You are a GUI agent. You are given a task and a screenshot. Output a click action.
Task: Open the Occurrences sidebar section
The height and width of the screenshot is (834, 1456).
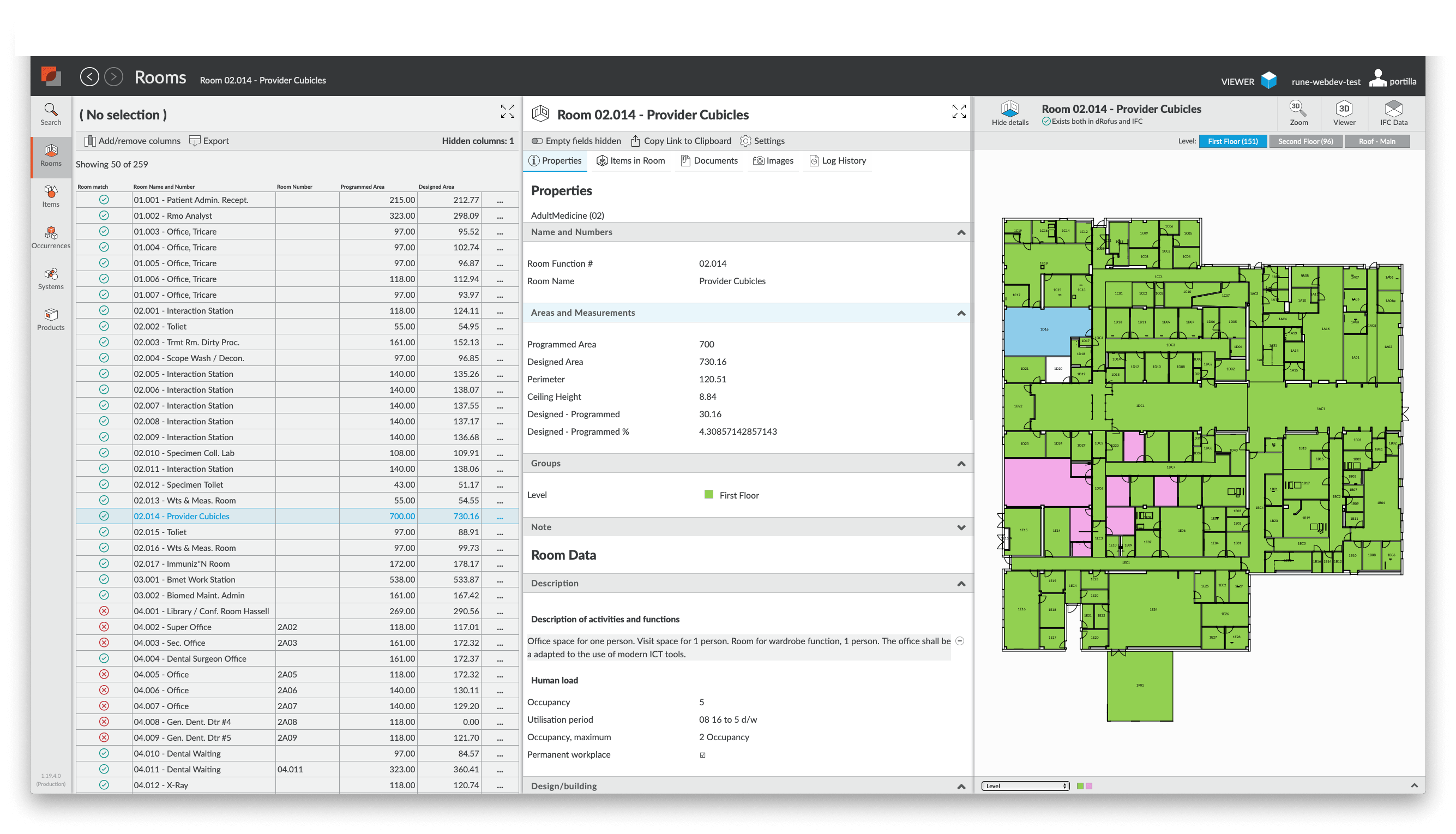click(50, 237)
